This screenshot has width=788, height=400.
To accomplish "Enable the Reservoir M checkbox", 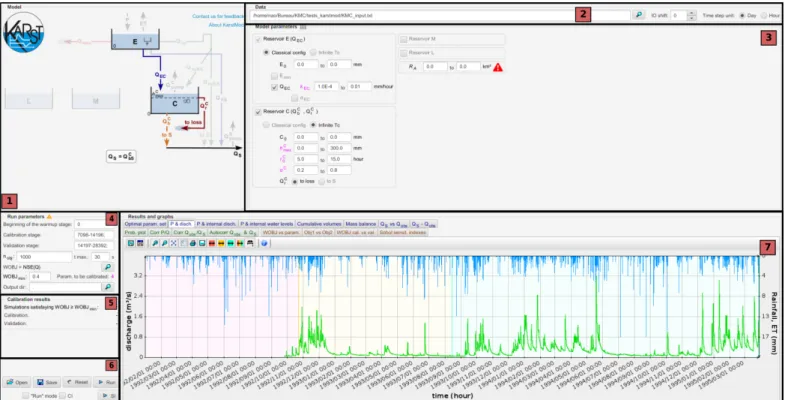I will click(x=404, y=39).
